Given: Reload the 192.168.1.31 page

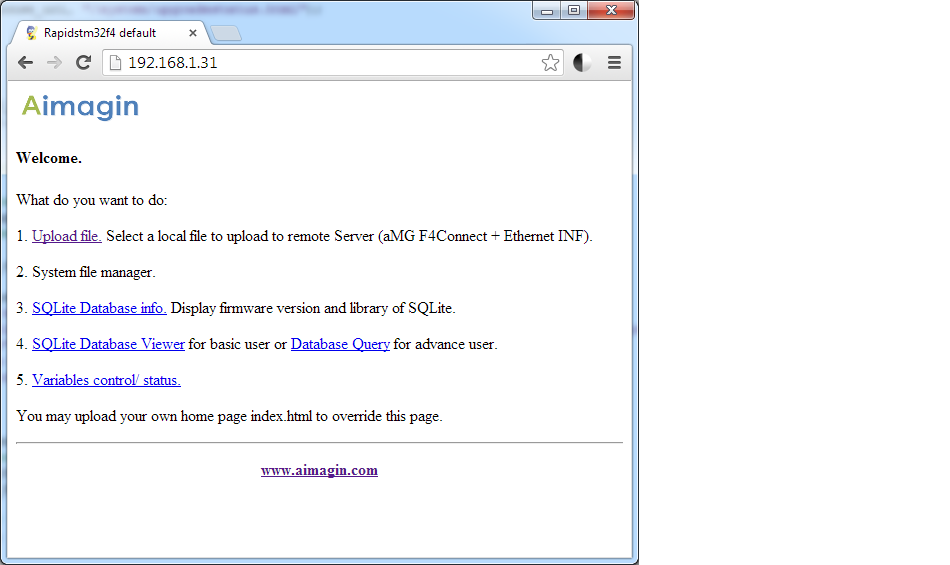Looking at the screenshot, I should point(84,62).
